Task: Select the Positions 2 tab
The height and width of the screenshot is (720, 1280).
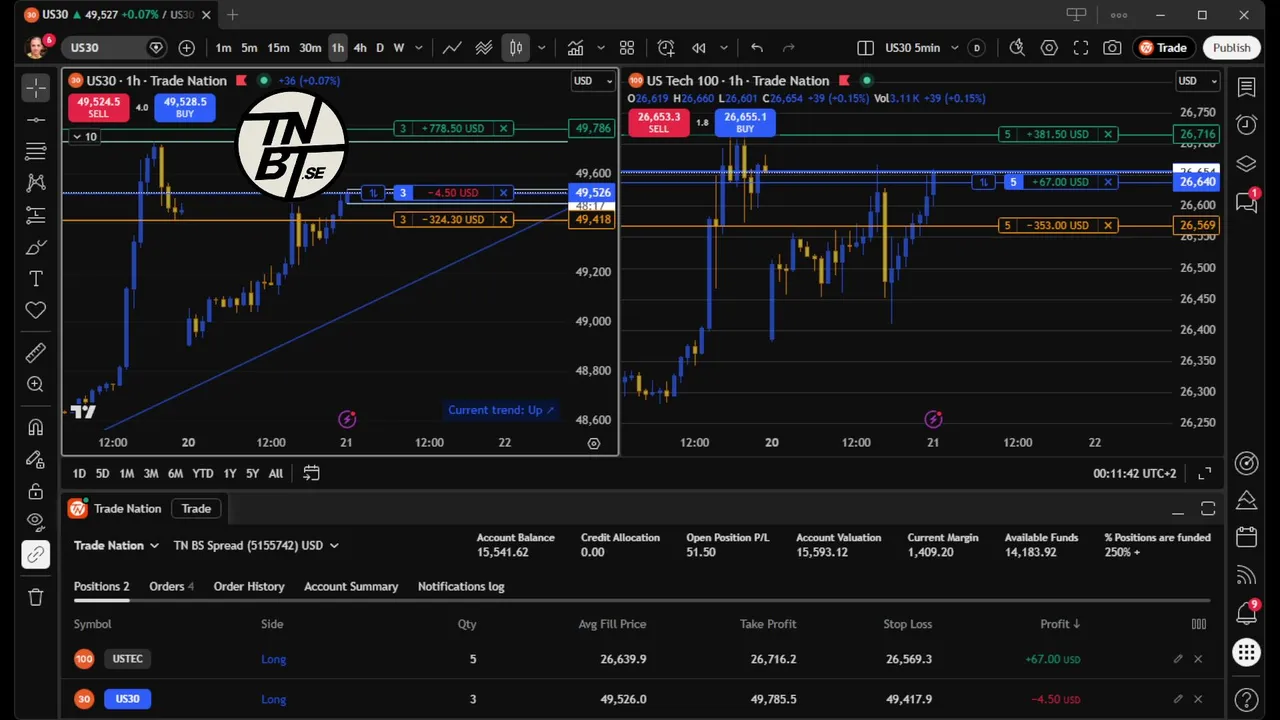Action: [101, 586]
